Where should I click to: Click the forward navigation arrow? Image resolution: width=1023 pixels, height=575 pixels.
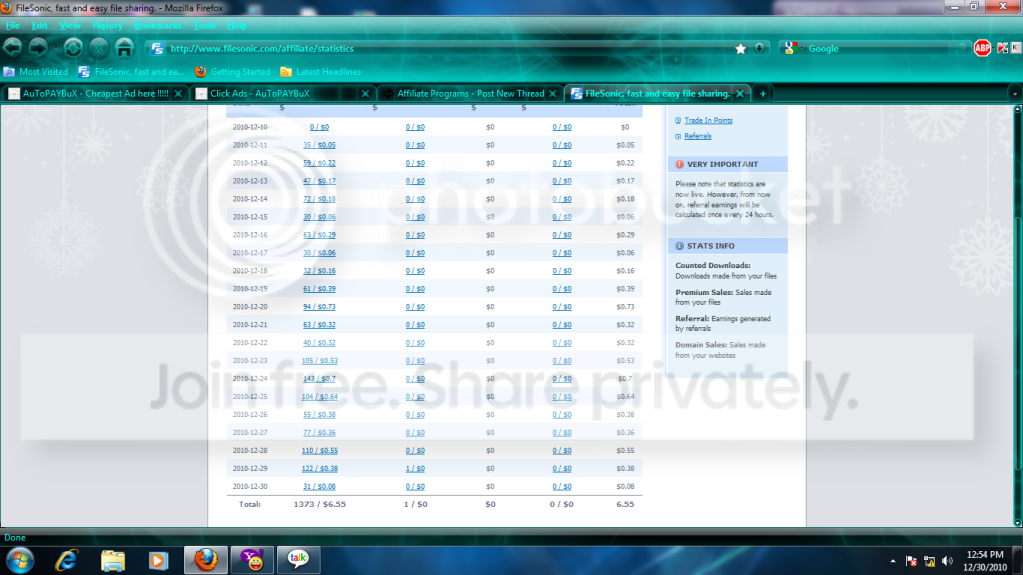point(38,48)
